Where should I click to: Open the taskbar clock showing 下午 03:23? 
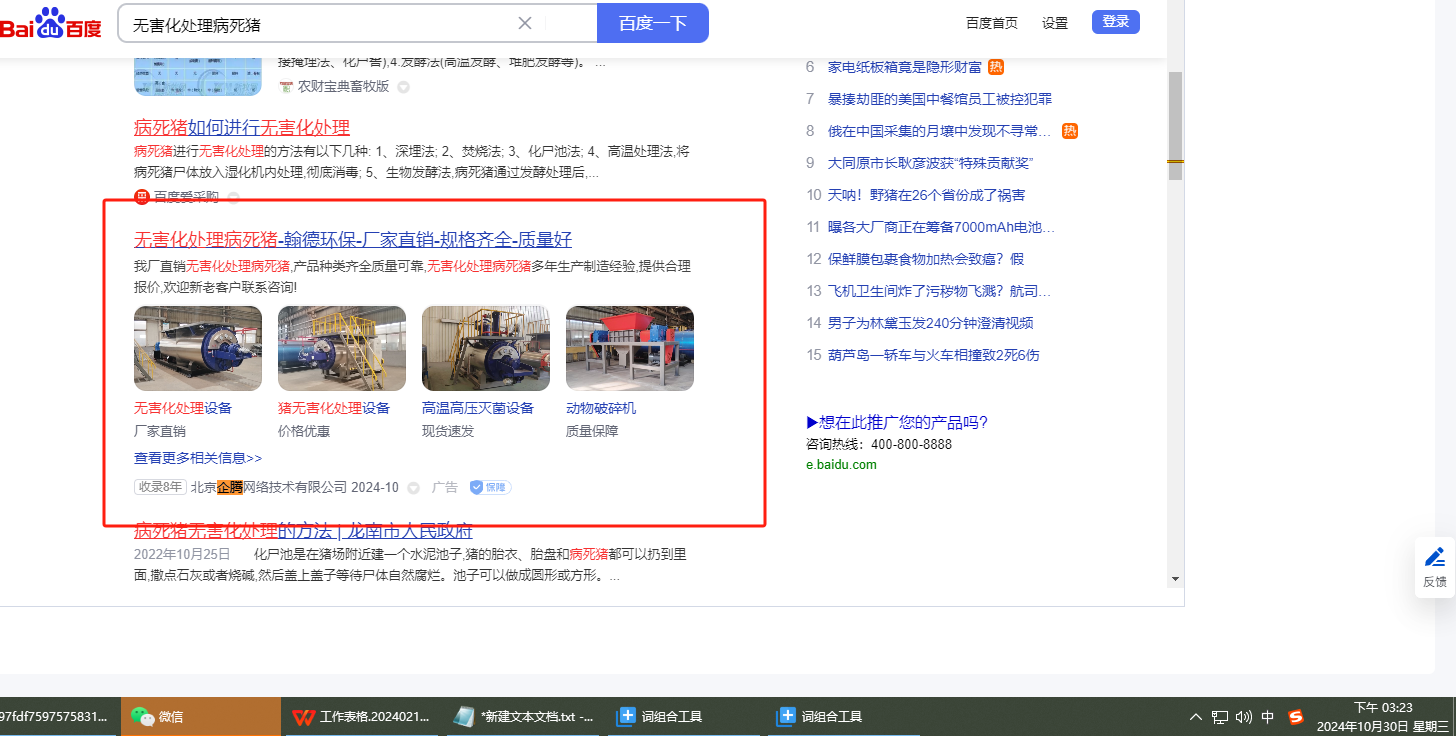[1383, 717]
